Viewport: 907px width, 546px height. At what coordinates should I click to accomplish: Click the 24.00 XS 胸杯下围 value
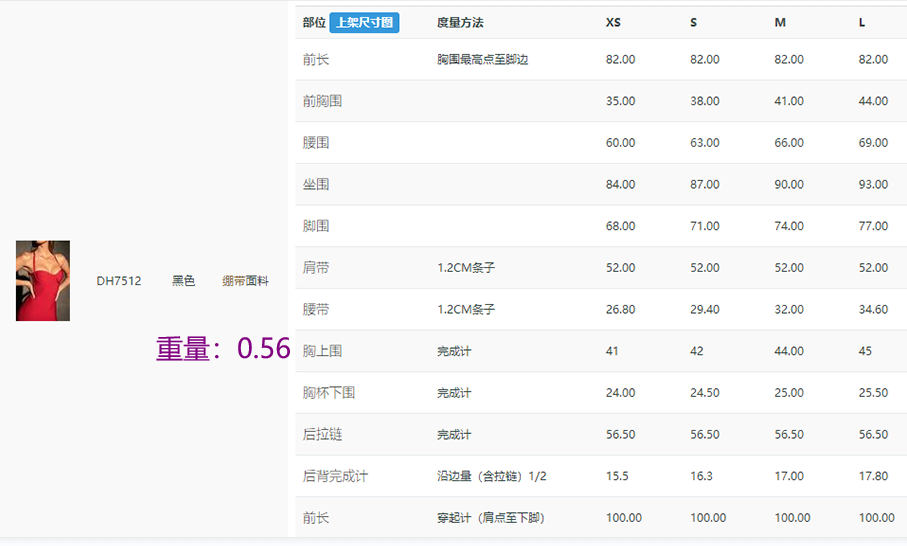pyautogui.click(x=621, y=393)
